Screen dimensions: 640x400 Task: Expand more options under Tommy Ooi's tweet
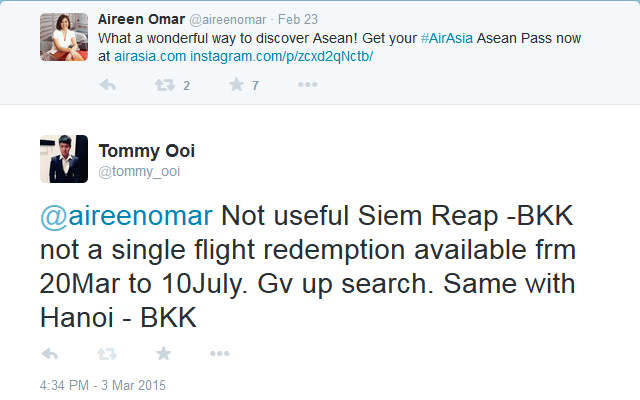click(220, 353)
